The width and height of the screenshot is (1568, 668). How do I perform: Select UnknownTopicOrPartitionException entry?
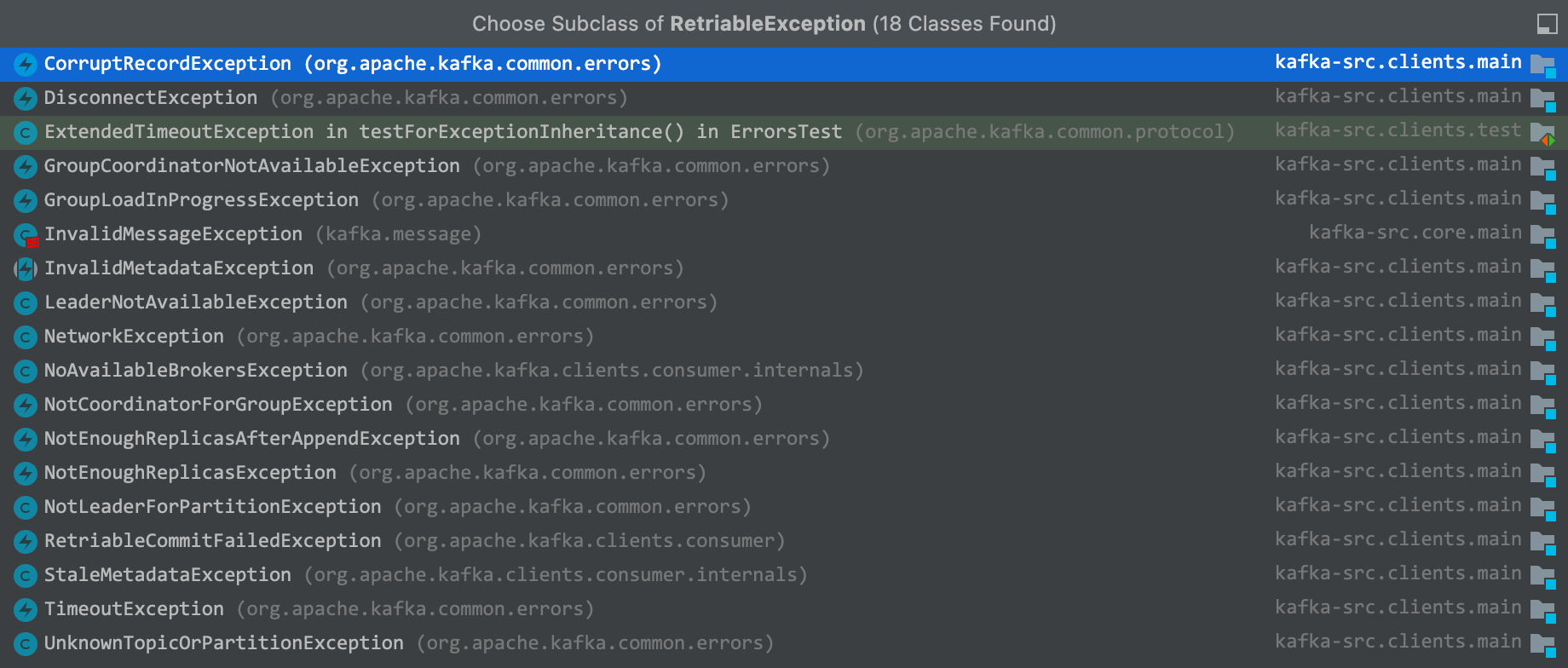click(x=784, y=643)
